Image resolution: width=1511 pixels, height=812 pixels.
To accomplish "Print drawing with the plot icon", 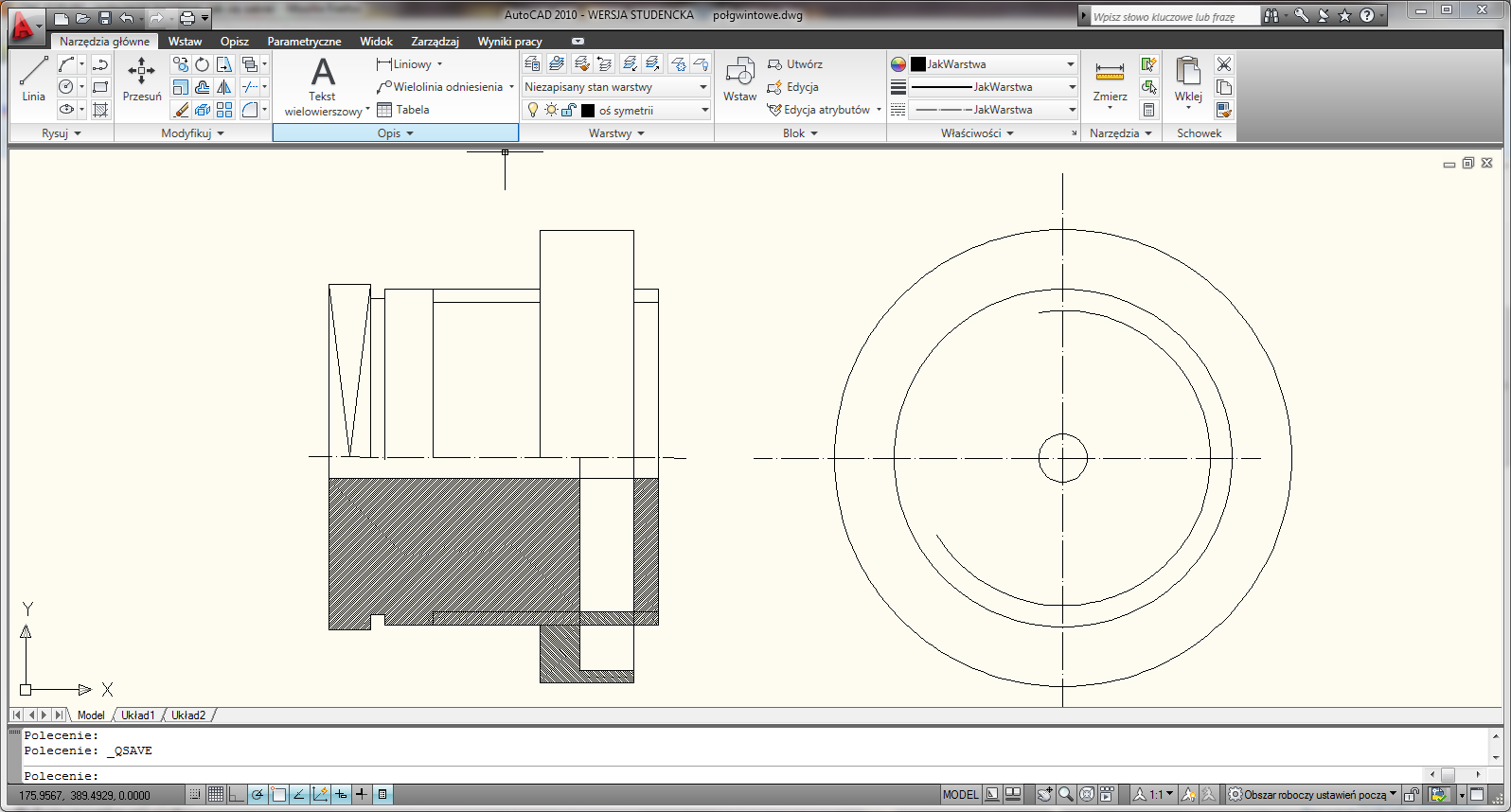I will (187, 18).
